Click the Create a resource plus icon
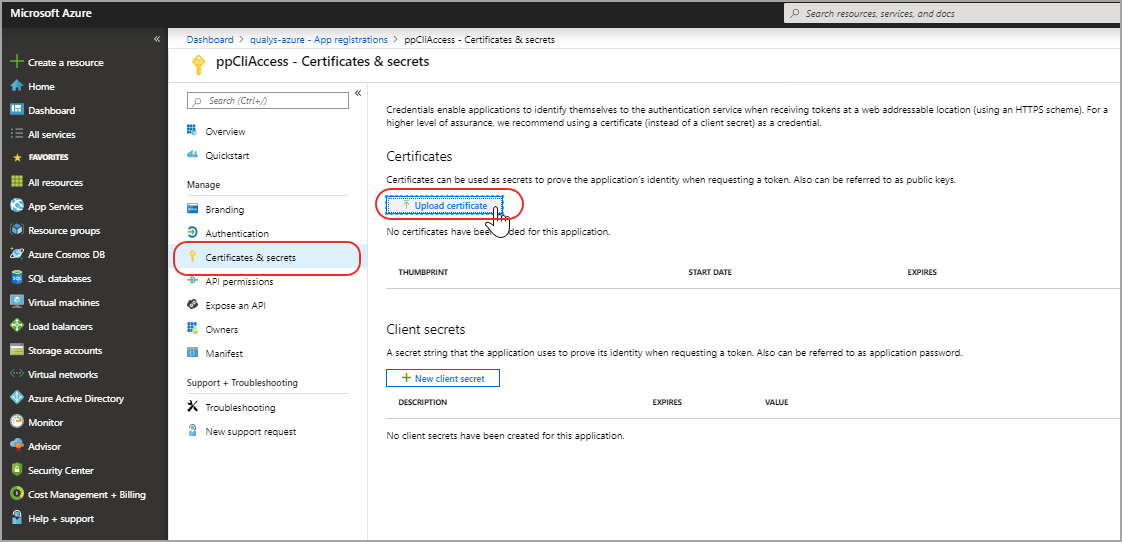The height and width of the screenshot is (542, 1122). (17, 62)
